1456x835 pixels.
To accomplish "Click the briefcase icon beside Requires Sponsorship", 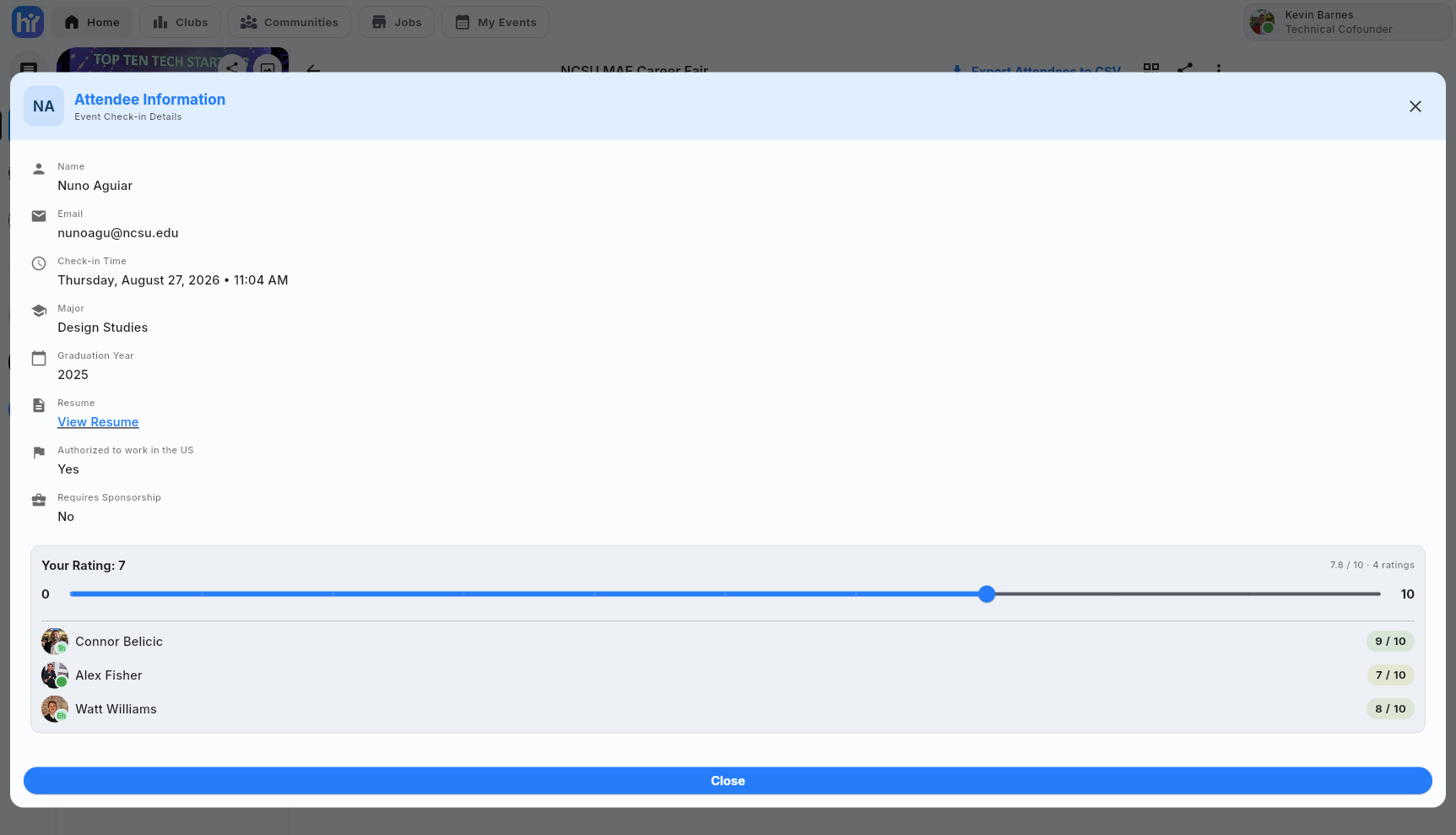I will click(39, 500).
